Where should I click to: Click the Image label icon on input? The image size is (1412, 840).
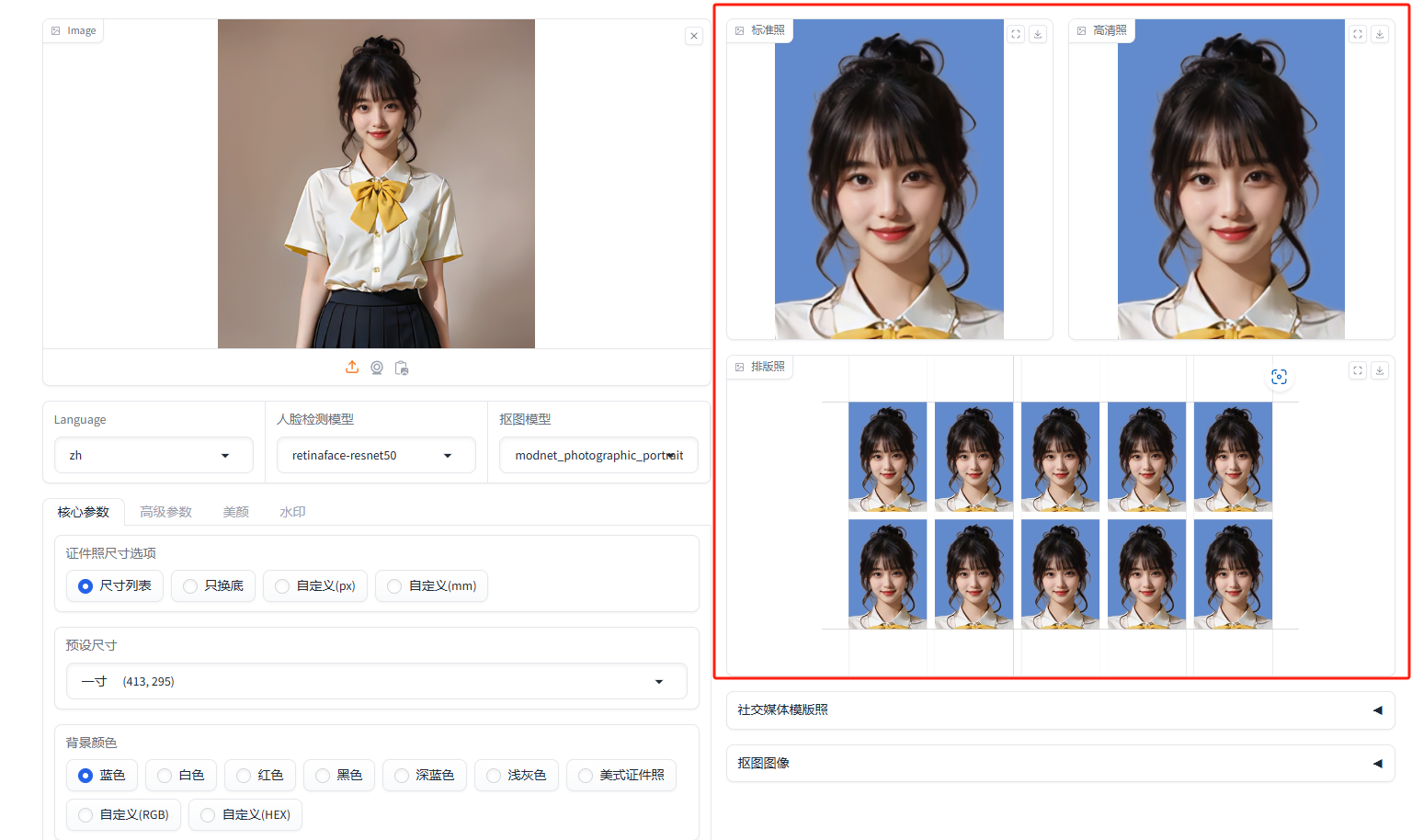point(56,30)
